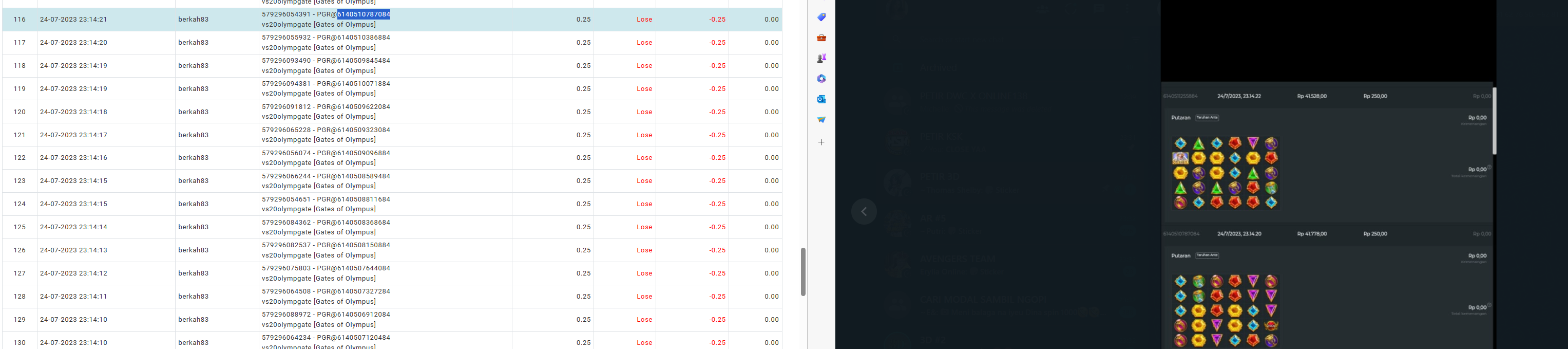Image resolution: width=1568 pixels, height=349 pixels.
Task: Open the Shopping tag icon in the sidebar
Action: (821, 17)
